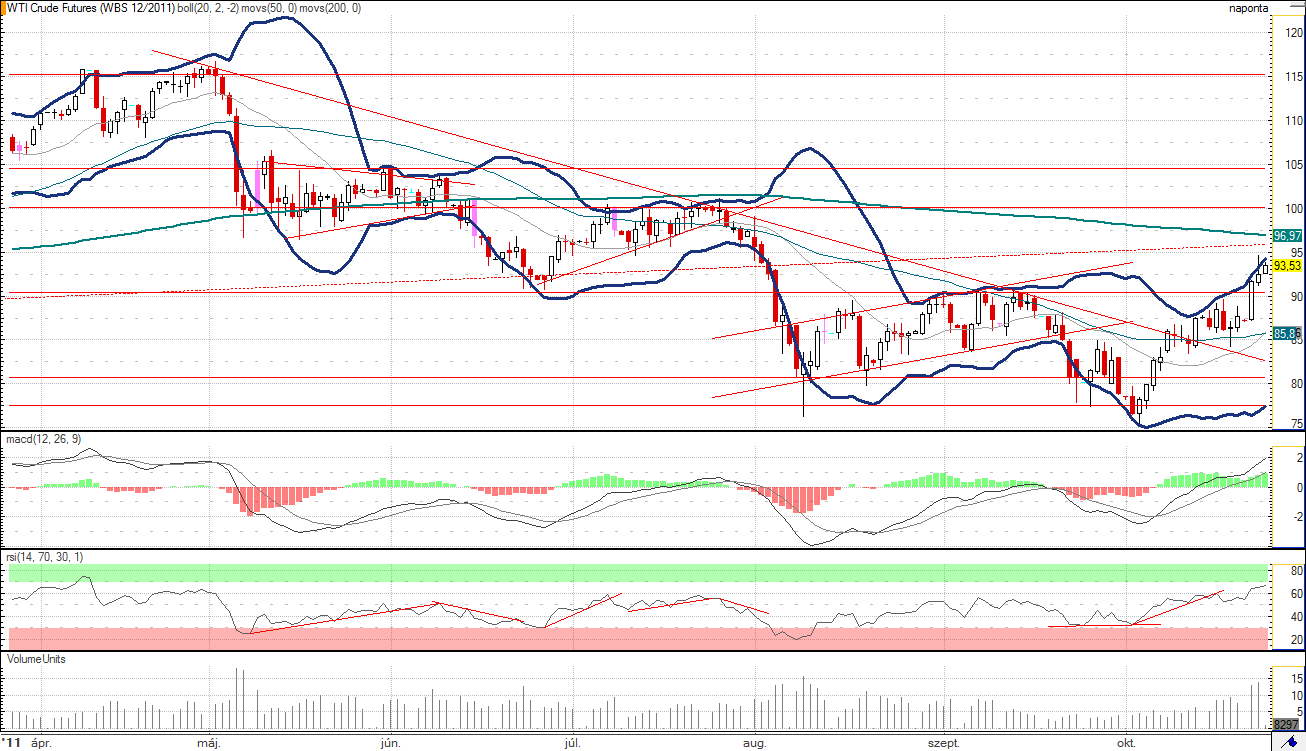Click the 'naponta' interval label
The height and width of the screenshot is (751, 1306).
(x=1250, y=8)
